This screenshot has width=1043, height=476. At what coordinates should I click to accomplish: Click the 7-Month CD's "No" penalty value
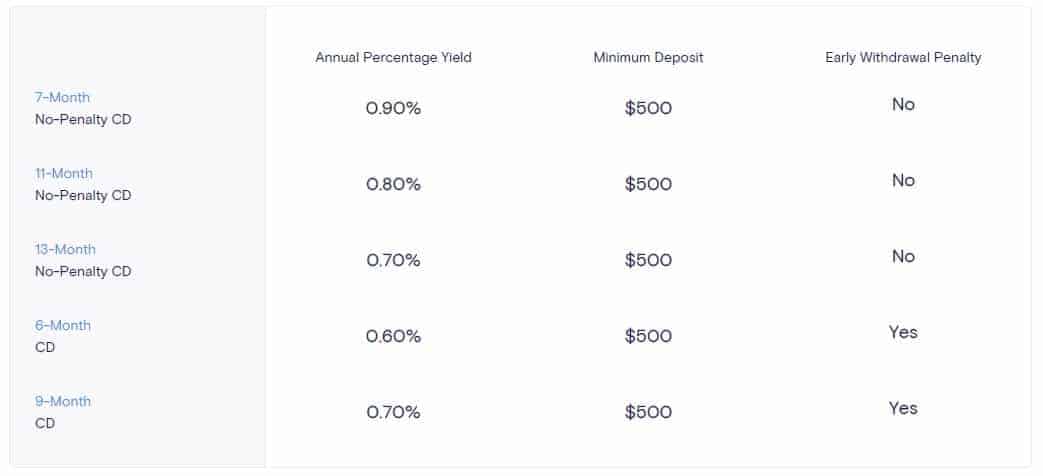pyautogui.click(x=903, y=104)
